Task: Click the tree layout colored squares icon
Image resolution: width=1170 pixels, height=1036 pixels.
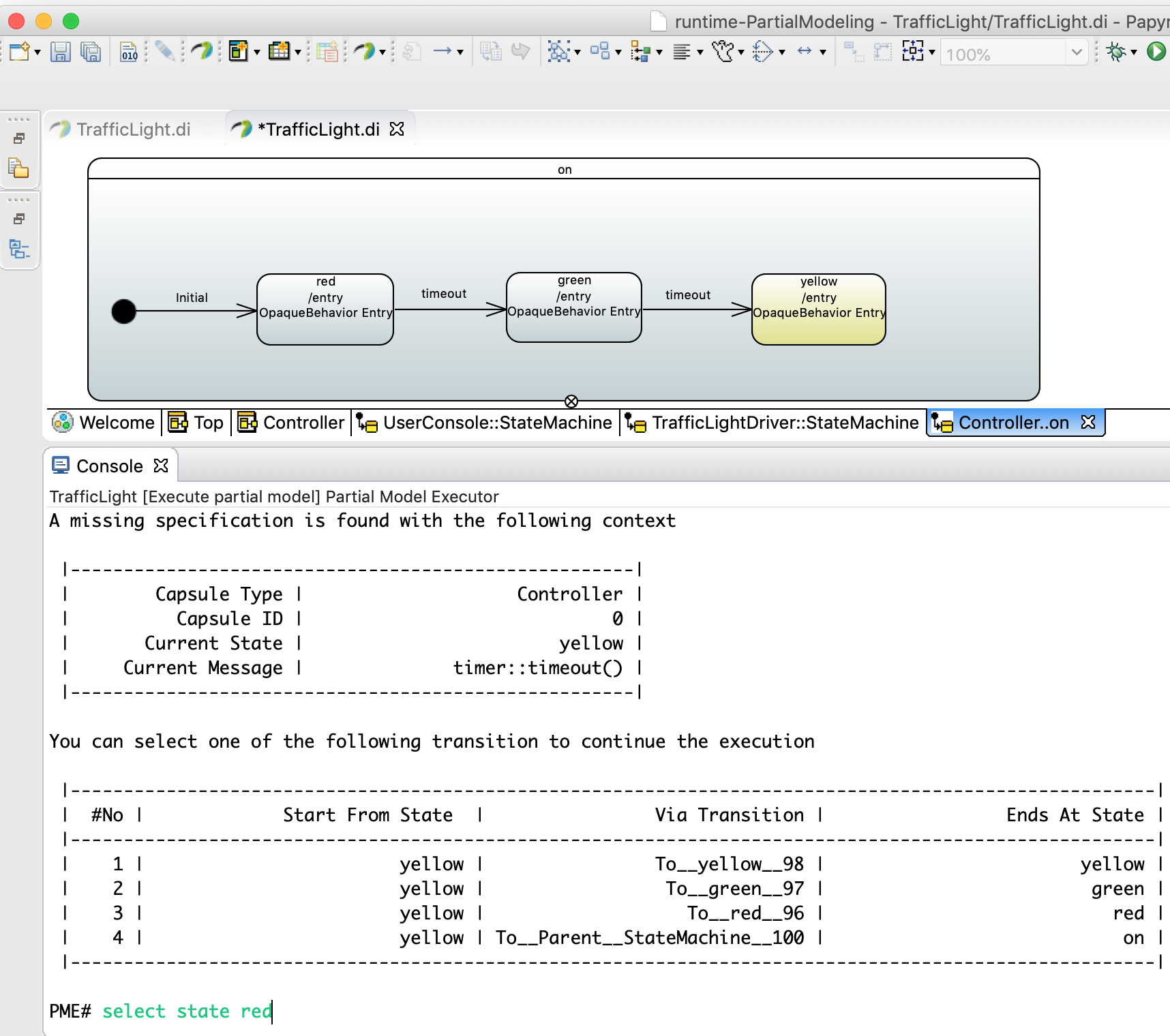Action: tap(640, 51)
